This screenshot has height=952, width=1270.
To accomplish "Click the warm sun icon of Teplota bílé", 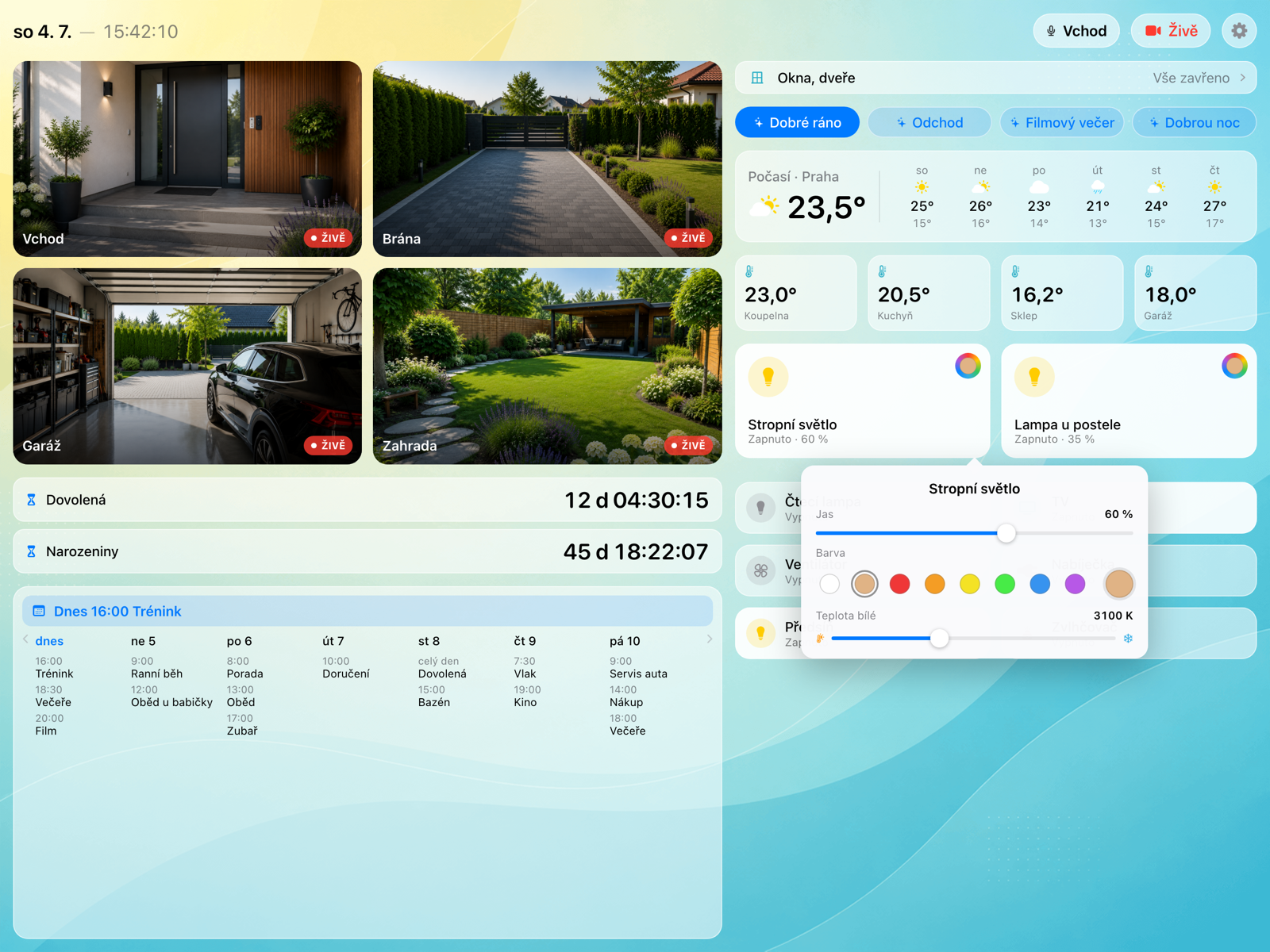I will coord(821,639).
